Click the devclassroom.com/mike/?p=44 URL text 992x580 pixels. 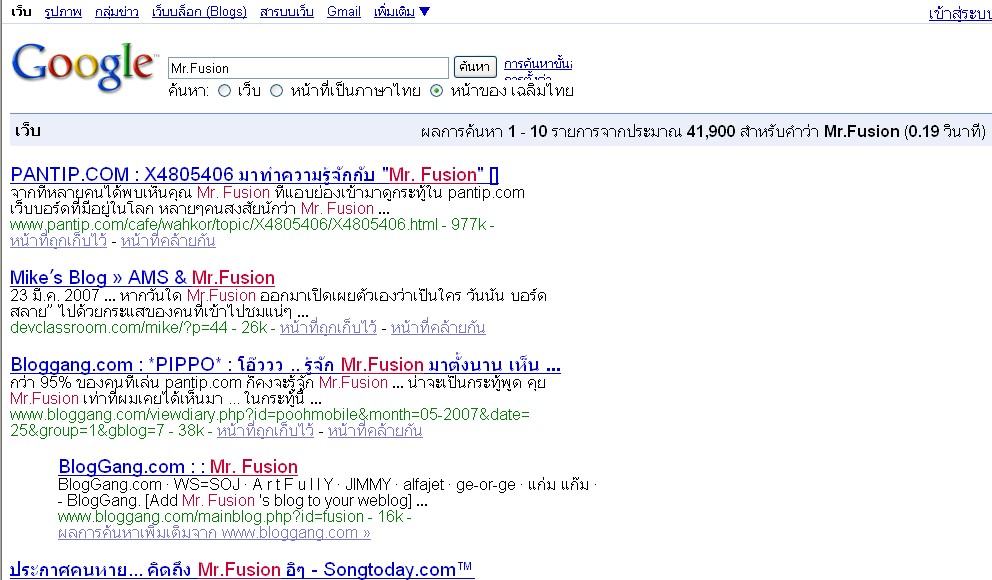pos(119,328)
